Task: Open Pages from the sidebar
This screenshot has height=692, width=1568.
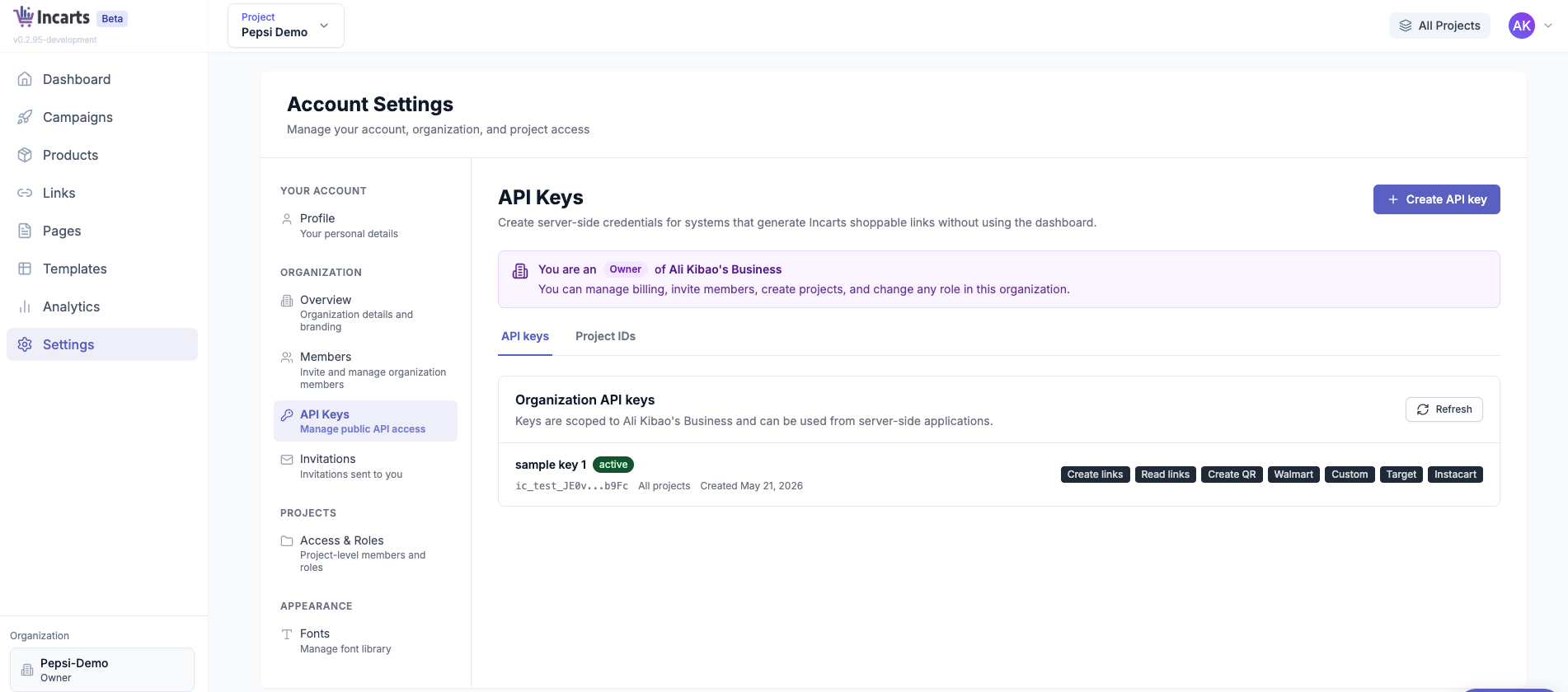Action: (x=102, y=231)
